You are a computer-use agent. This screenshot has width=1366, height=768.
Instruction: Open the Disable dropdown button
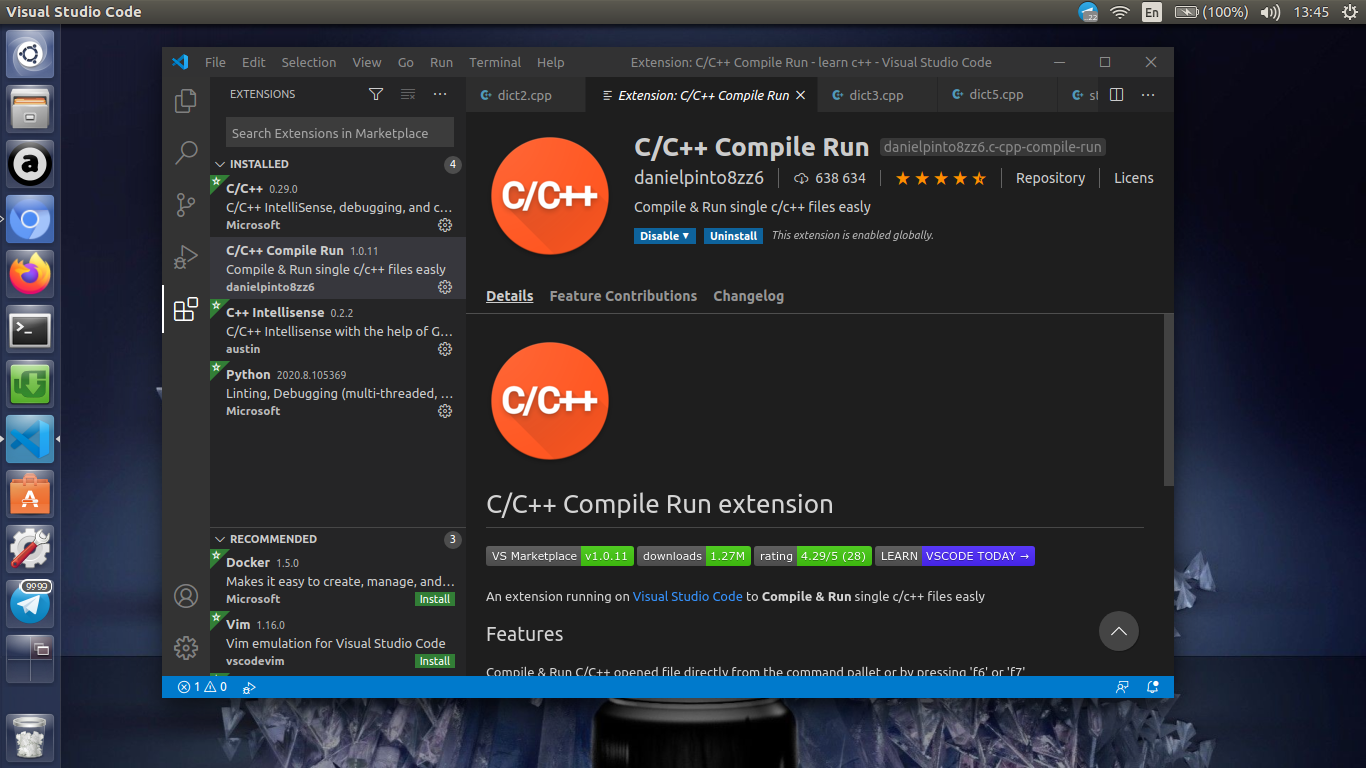point(664,236)
